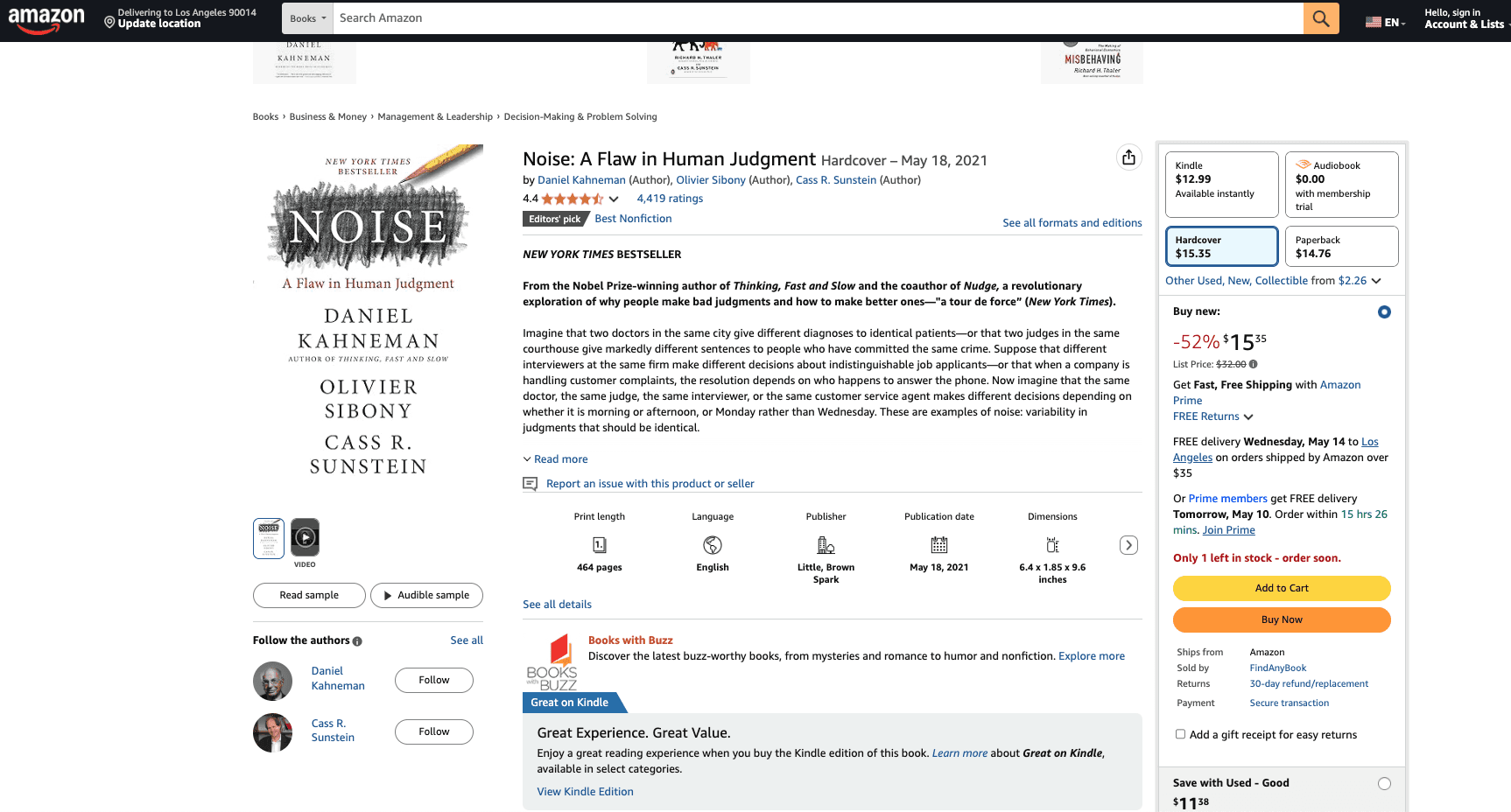Viewport: 1511px width, 812px height.
Task: Play the Audible sample
Action: pyautogui.click(x=426, y=595)
